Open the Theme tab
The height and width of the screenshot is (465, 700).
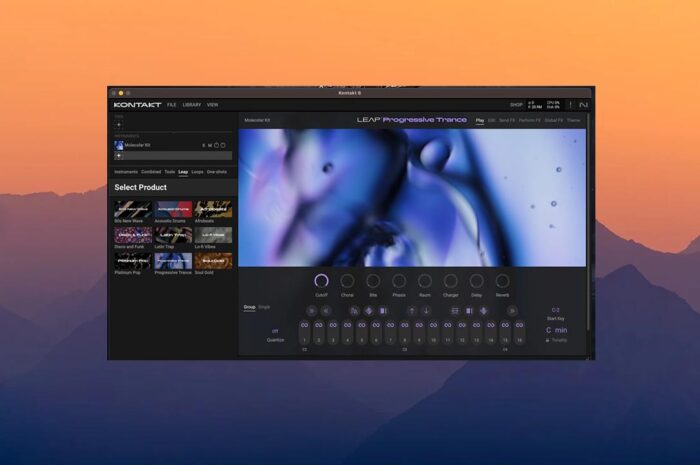[x=573, y=120]
